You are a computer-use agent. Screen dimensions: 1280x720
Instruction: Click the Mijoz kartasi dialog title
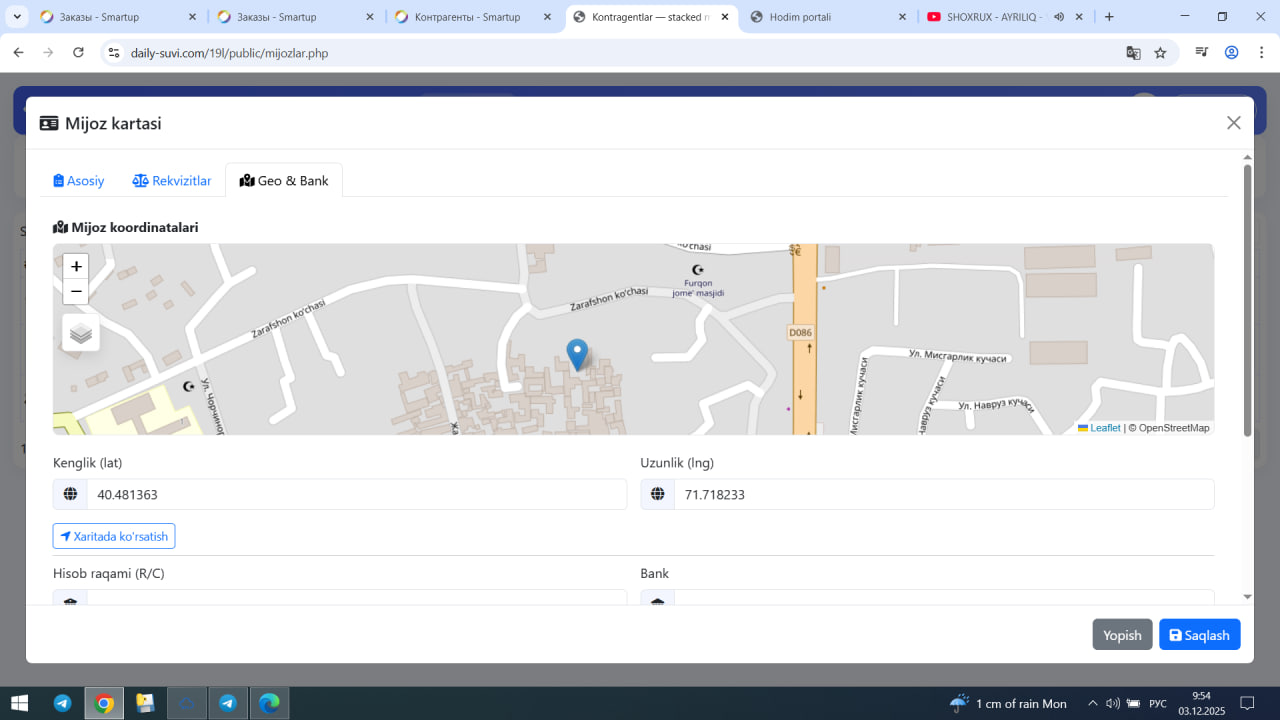[113, 123]
